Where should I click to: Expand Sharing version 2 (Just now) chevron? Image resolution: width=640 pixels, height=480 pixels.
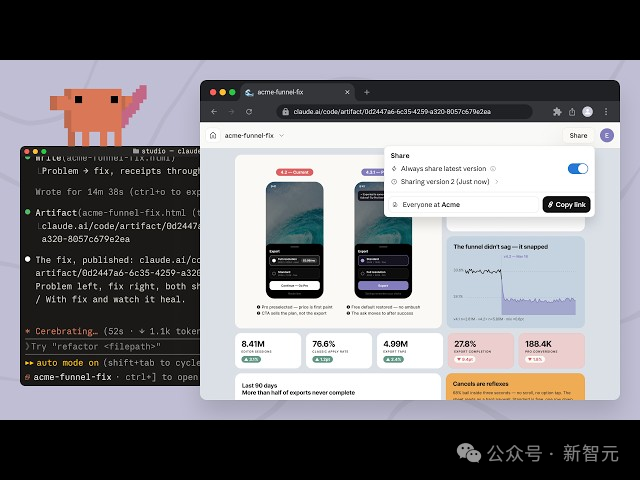click(x=497, y=182)
